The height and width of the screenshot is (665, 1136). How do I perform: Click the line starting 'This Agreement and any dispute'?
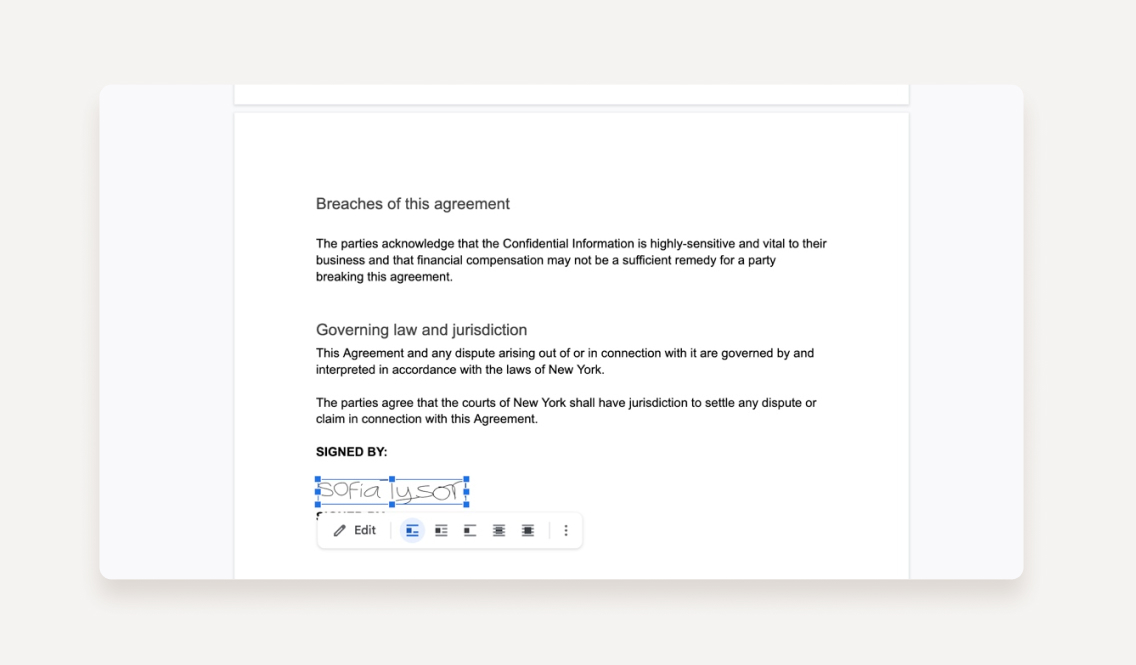(565, 353)
